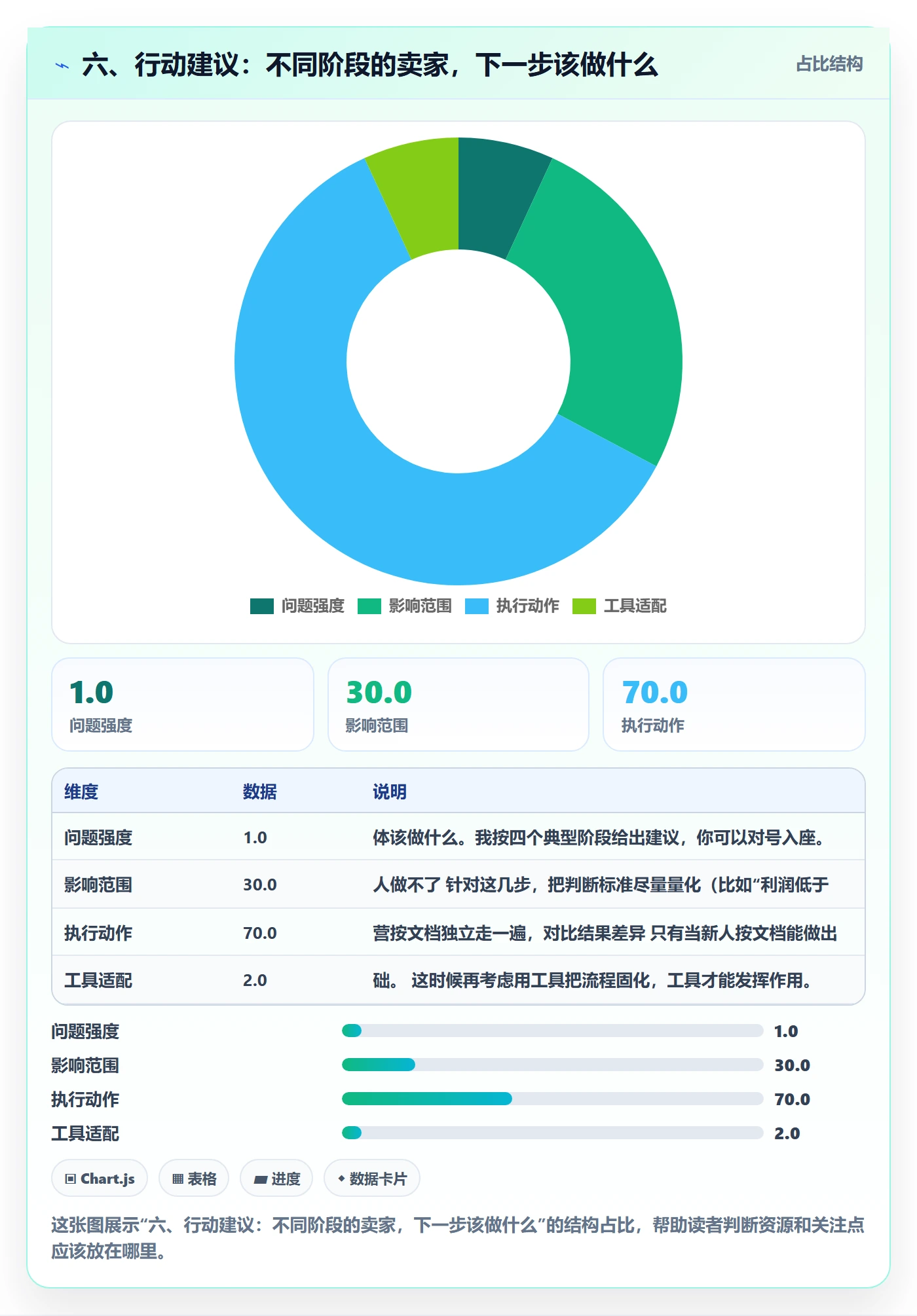The width and height of the screenshot is (917, 1316).
Task: Click the 数据 column header
Action: tap(260, 792)
